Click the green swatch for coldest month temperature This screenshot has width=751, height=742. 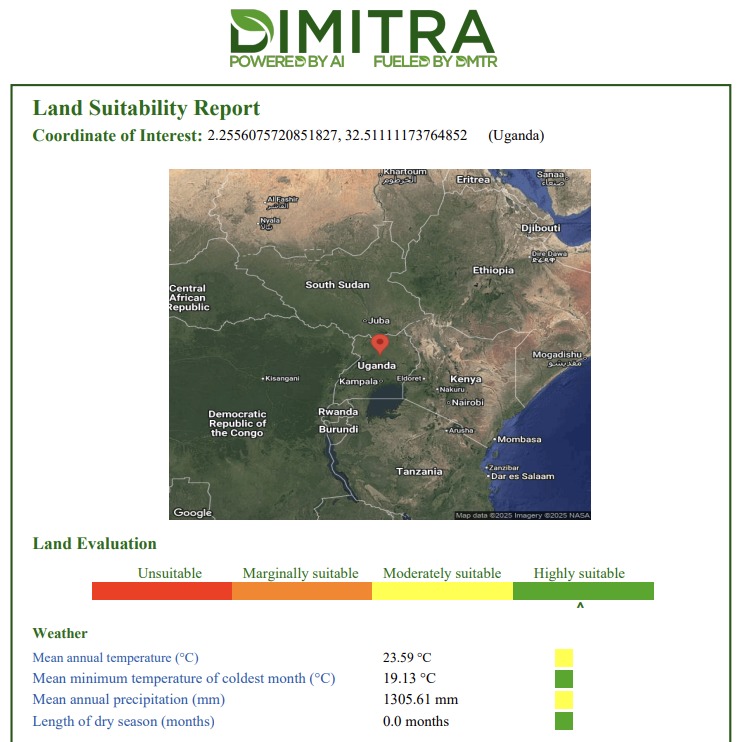coord(564,679)
